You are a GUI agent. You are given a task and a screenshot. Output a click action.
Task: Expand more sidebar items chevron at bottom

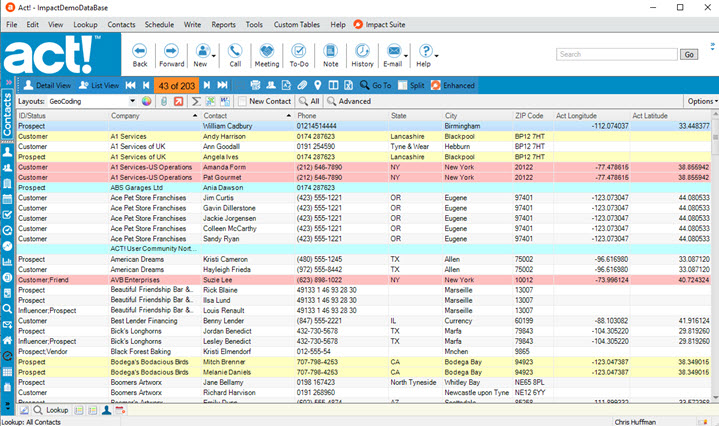pyautogui.click(x=7, y=405)
